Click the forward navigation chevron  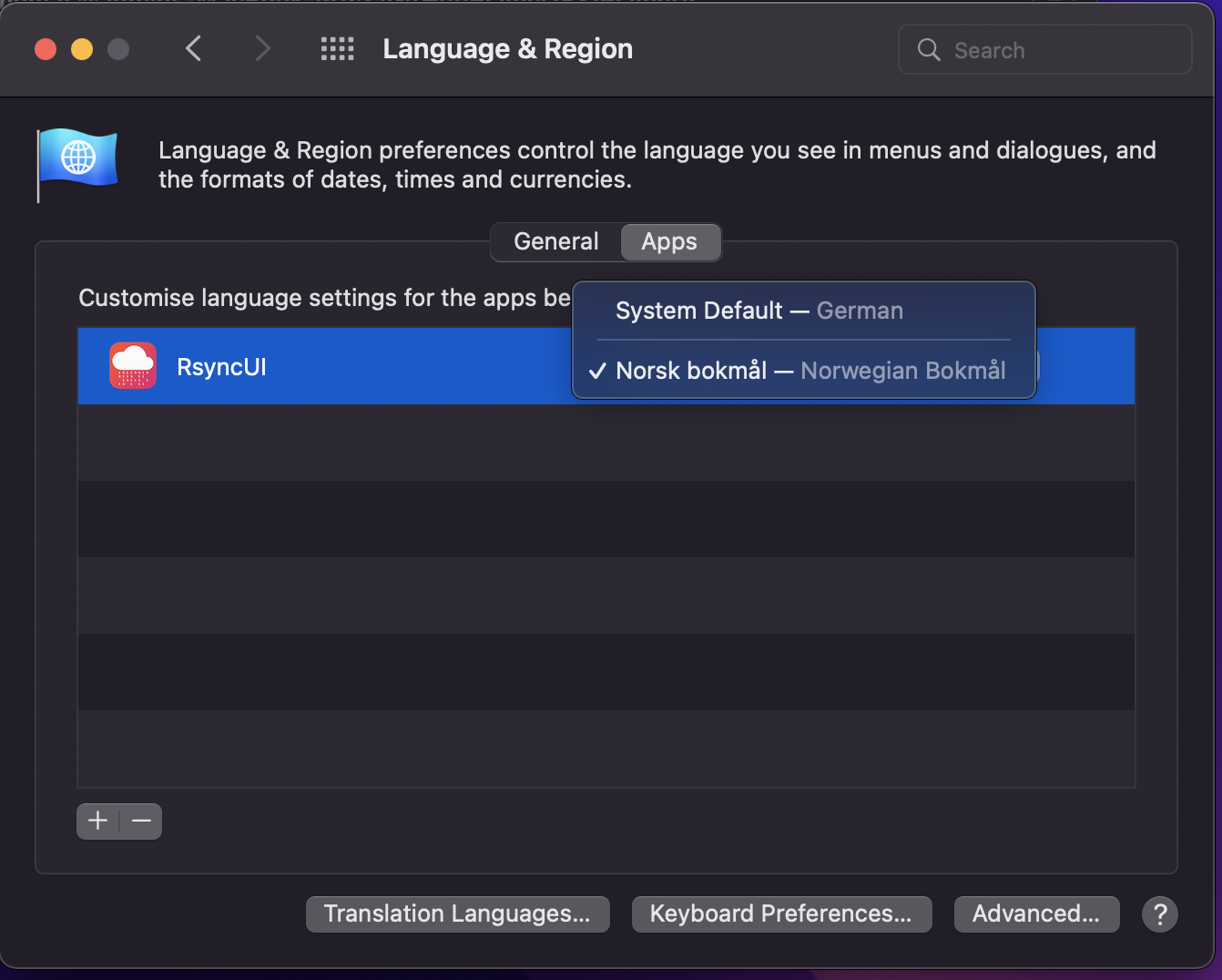coord(262,49)
